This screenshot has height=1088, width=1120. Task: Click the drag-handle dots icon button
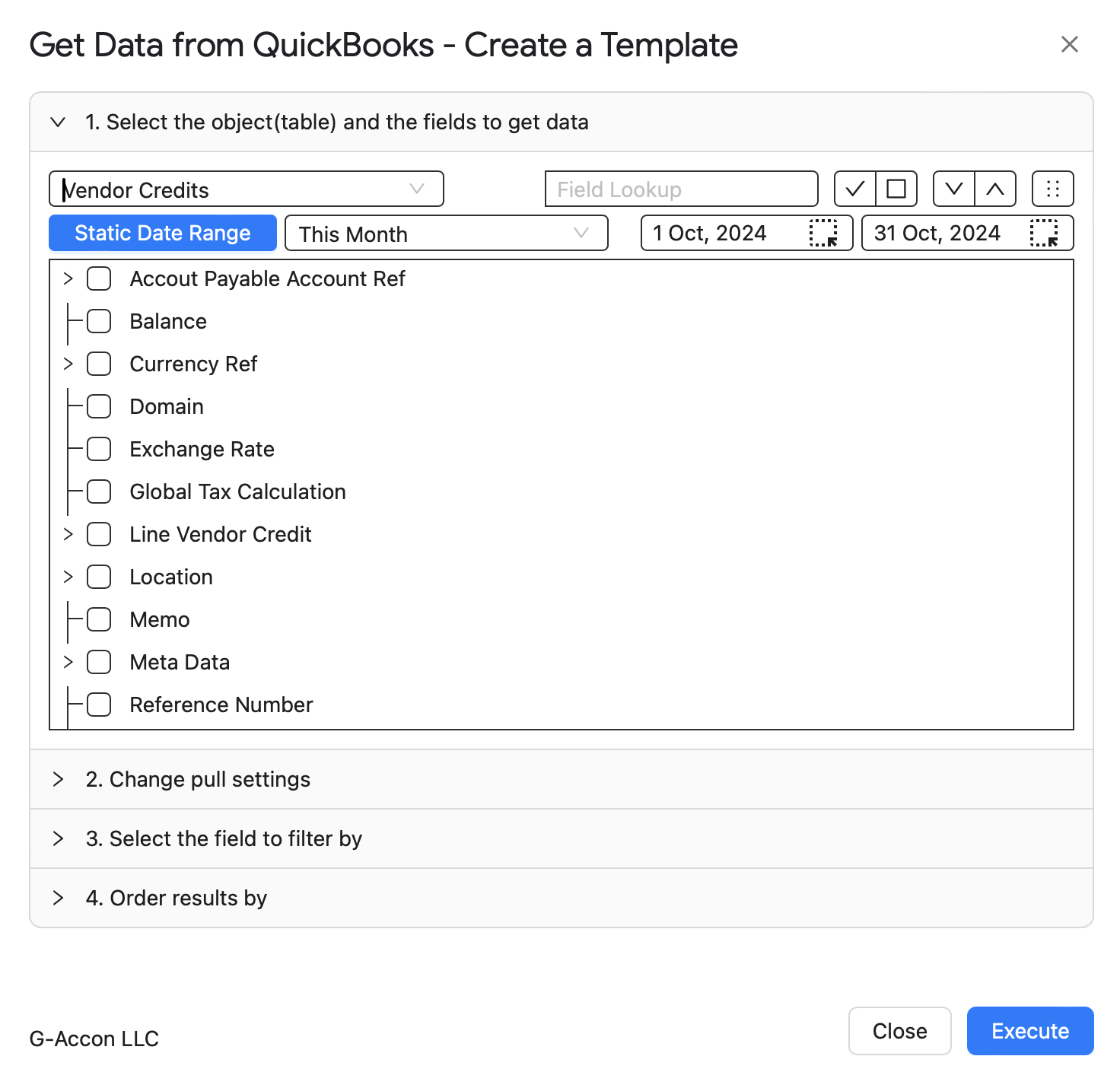click(x=1053, y=189)
